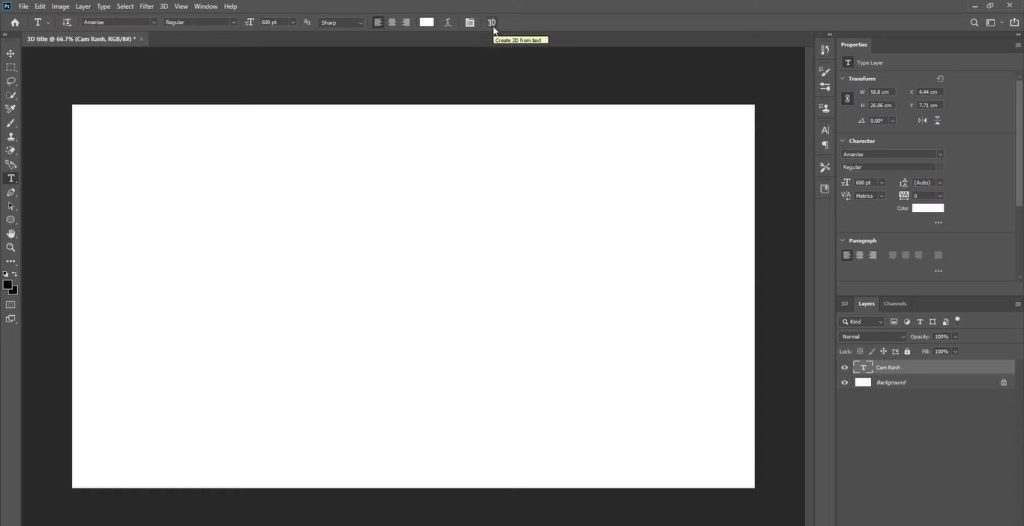Screen dimensions: 1024x526
Task: Click text color swatch in options bar
Action: tap(426, 22)
